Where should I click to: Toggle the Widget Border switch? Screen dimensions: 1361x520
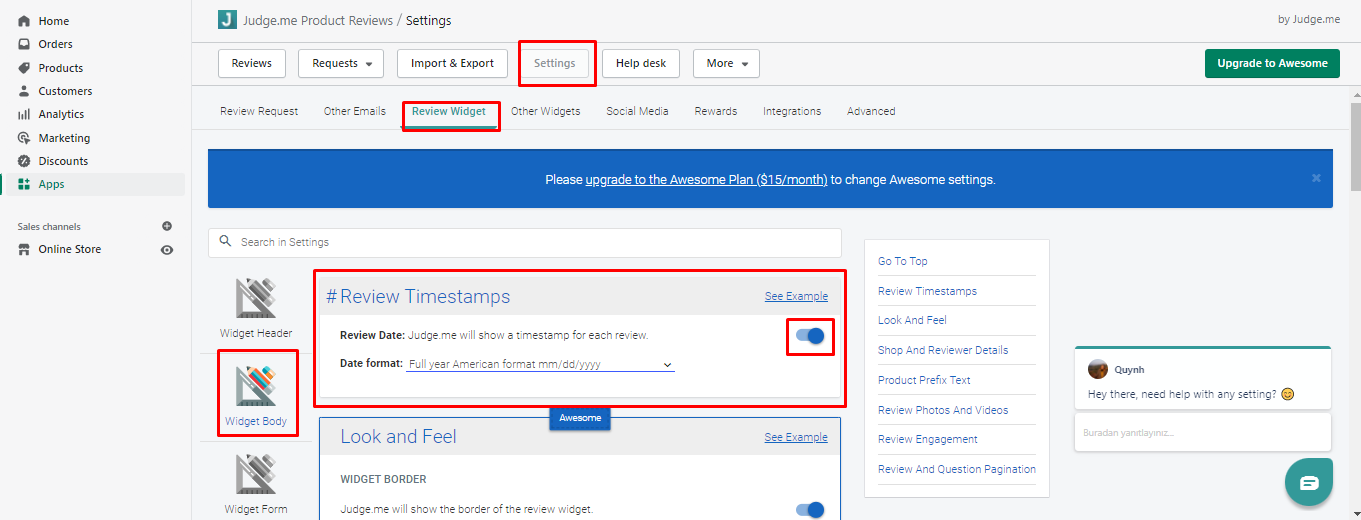tap(810, 510)
